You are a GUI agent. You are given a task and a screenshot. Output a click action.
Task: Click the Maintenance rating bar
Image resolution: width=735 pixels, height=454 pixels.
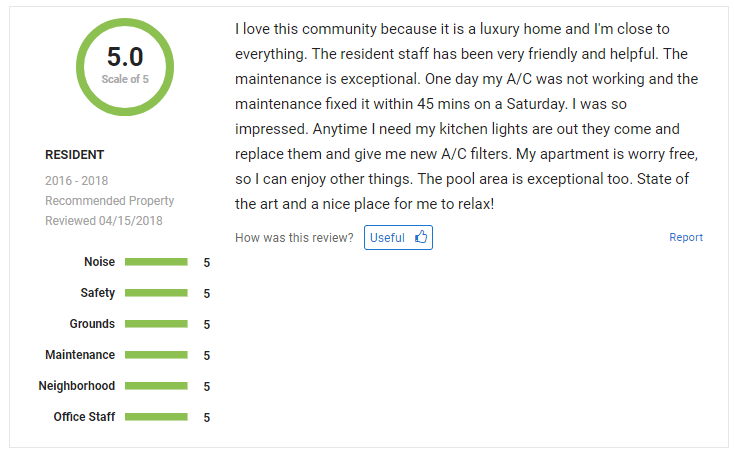(x=156, y=355)
